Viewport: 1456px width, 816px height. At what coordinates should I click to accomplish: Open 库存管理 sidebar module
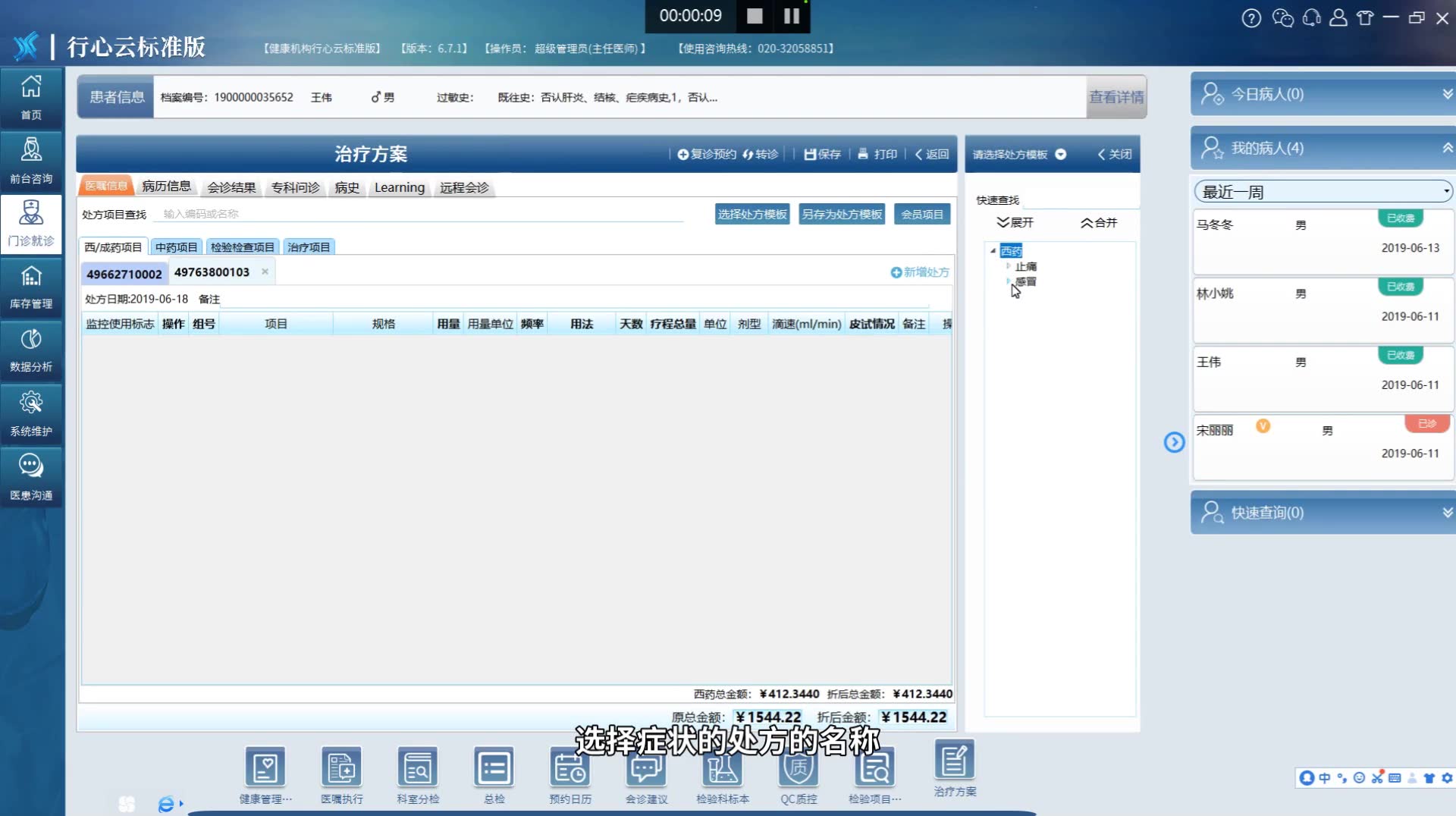[x=31, y=287]
